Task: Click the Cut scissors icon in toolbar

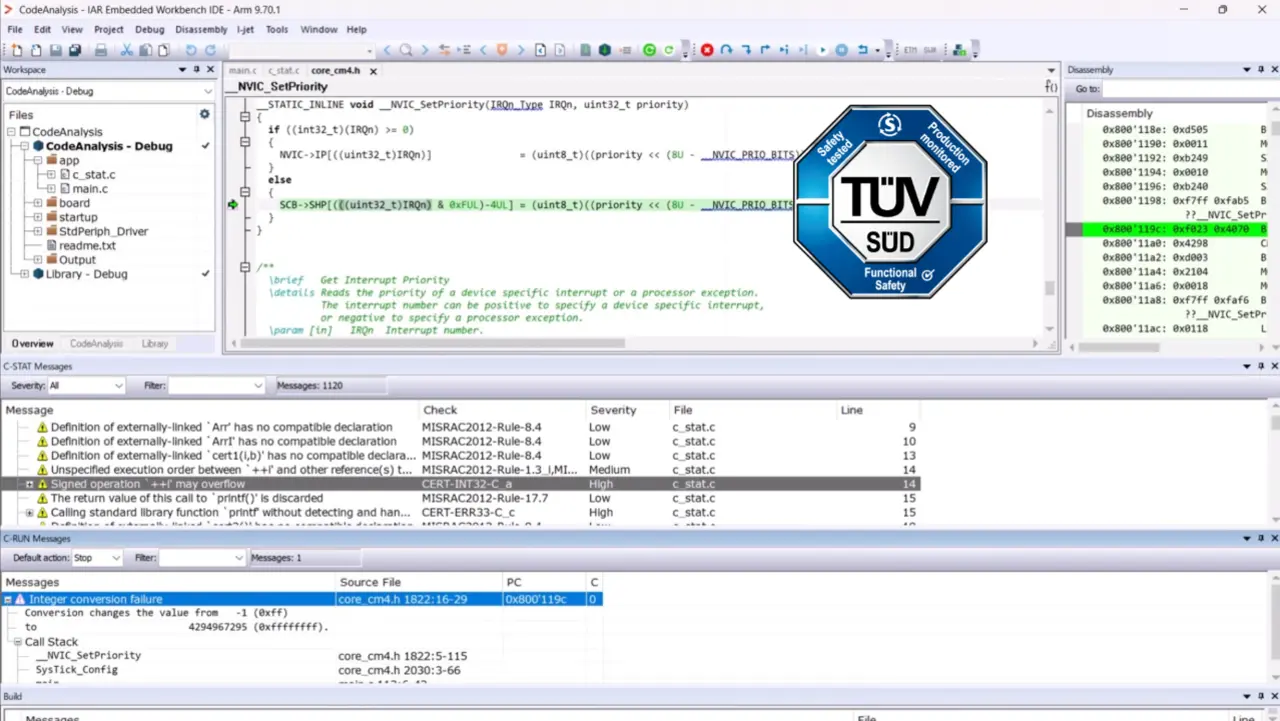Action: coord(127,50)
